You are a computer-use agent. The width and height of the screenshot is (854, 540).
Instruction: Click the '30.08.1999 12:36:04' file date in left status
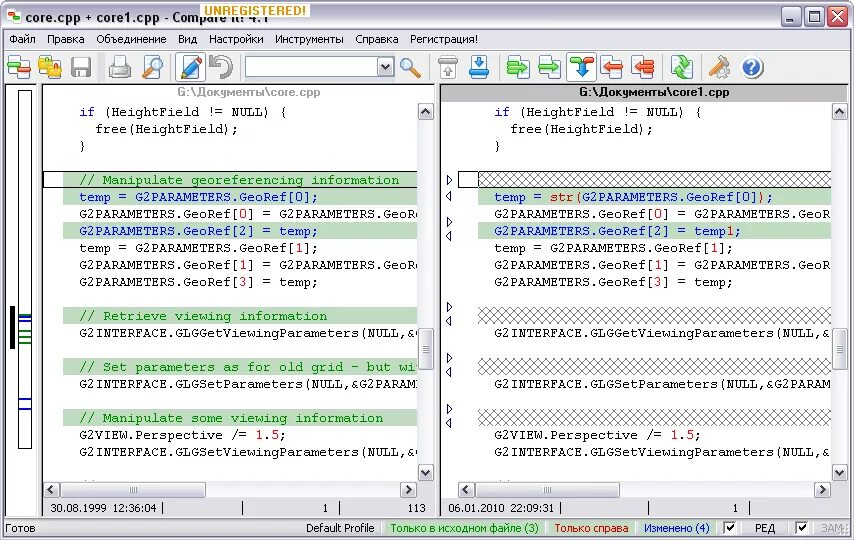[x=103, y=508]
